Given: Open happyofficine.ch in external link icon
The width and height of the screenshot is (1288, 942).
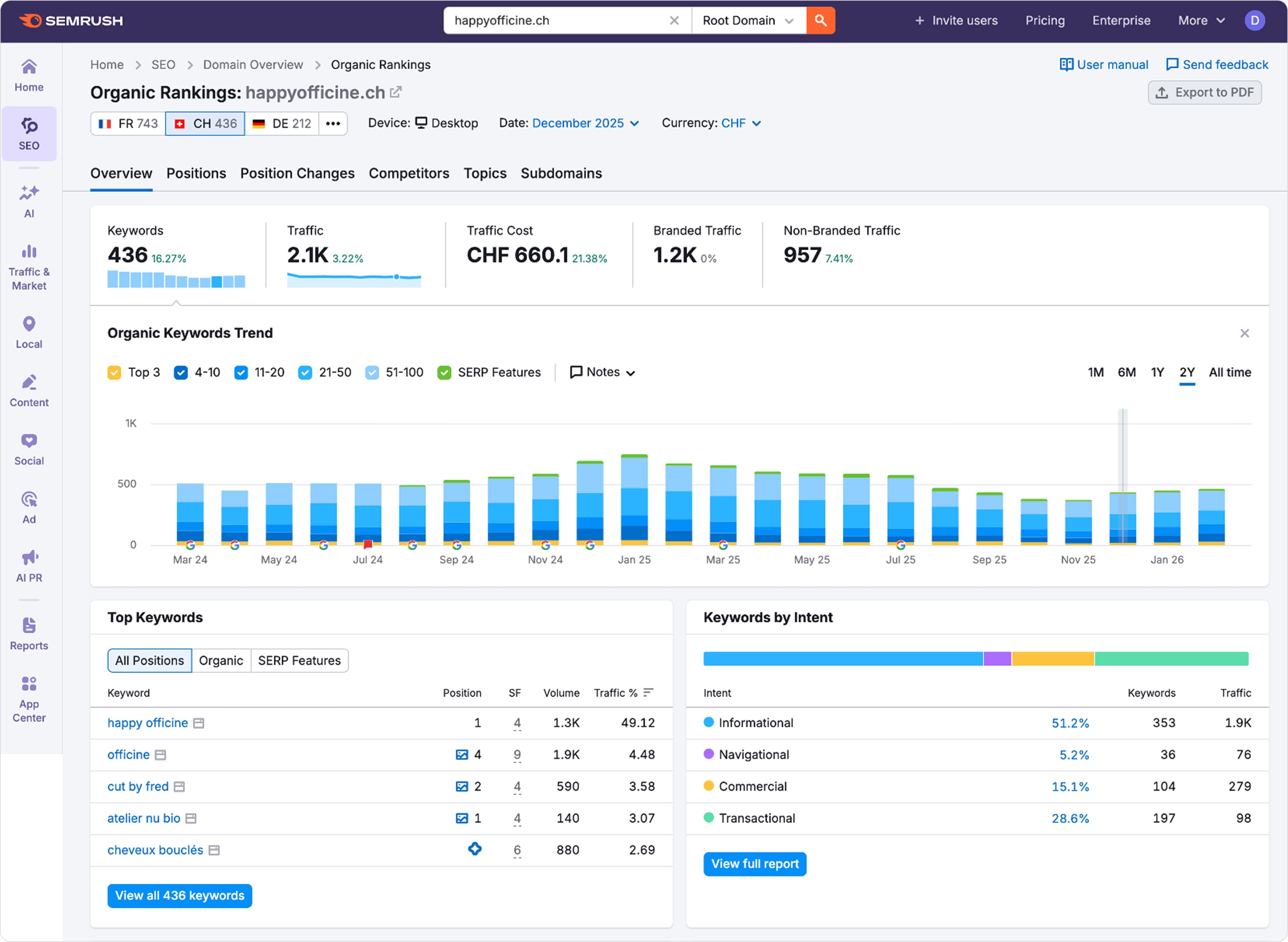Looking at the screenshot, I should click(x=396, y=92).
